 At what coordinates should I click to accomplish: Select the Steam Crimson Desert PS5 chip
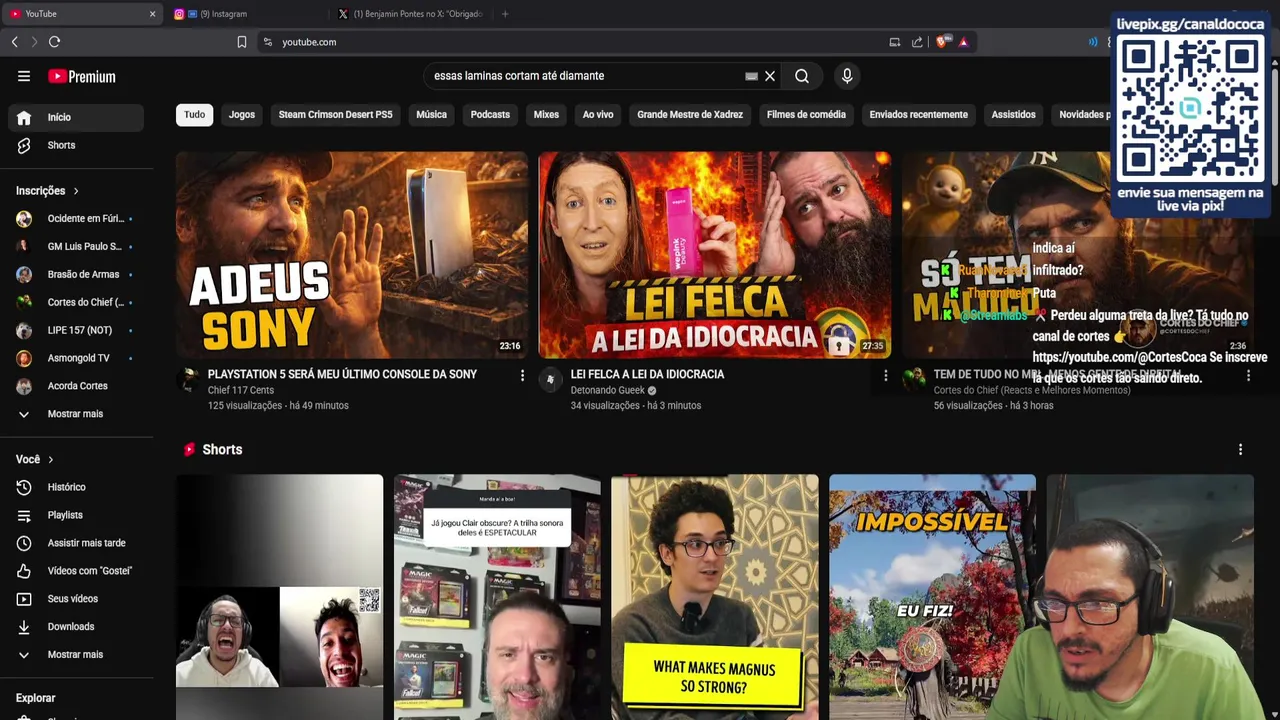pos(336,115)
